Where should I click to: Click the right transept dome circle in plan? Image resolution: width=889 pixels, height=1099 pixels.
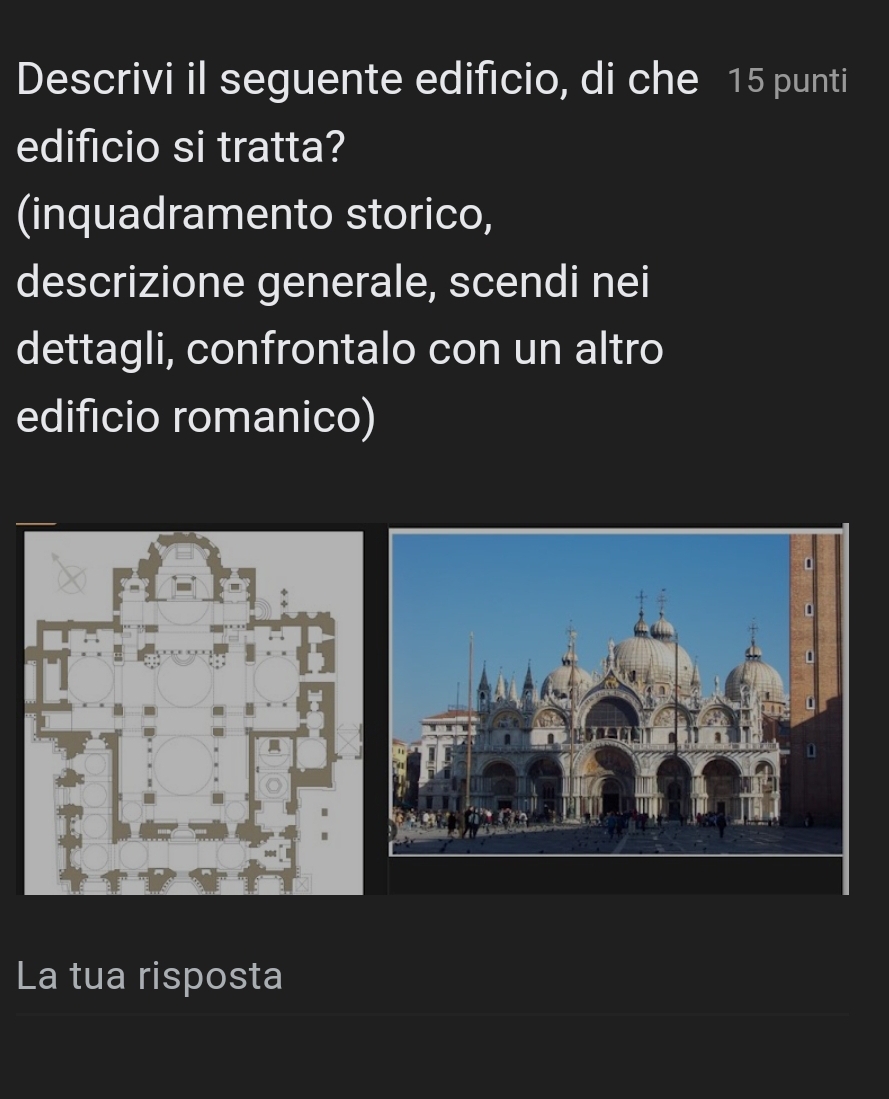[276, 679]
